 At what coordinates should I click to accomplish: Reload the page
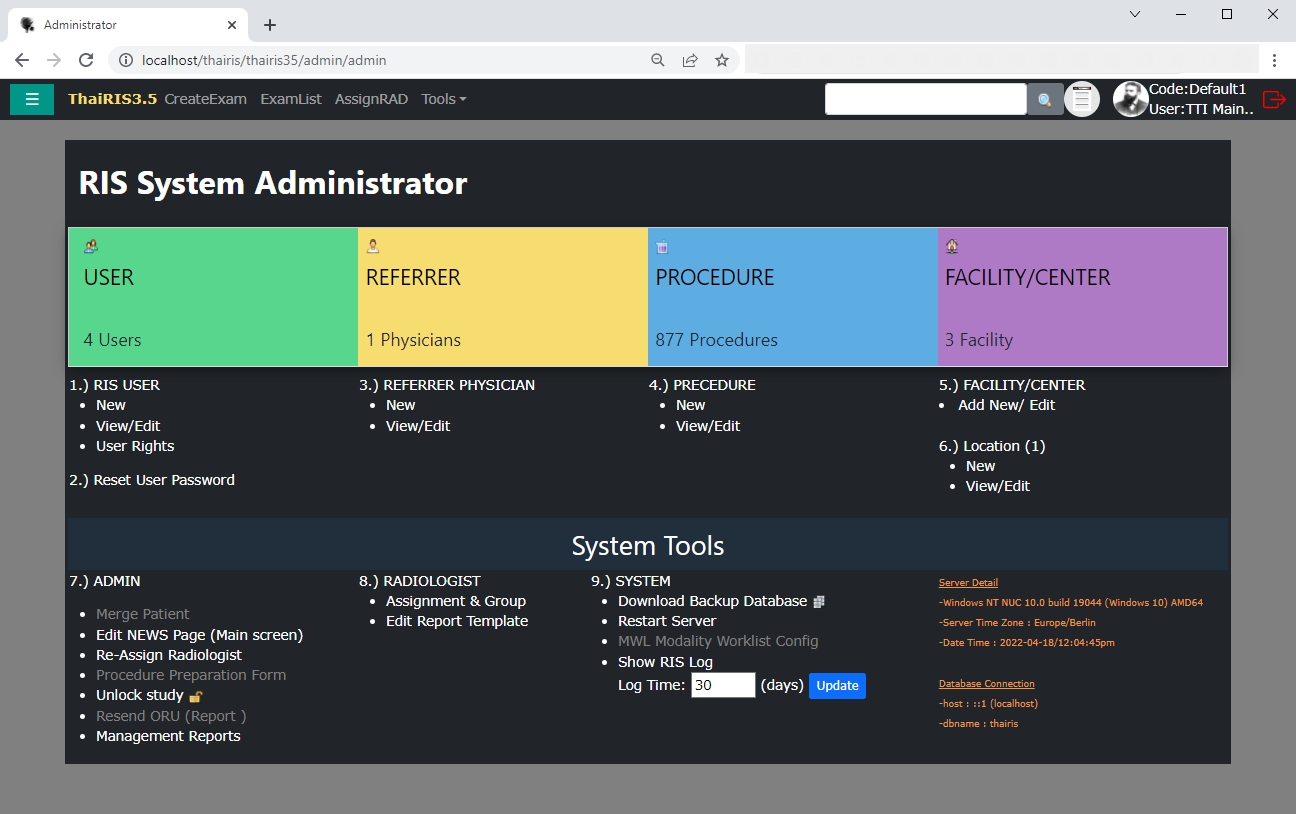click(x=86, y=60)
